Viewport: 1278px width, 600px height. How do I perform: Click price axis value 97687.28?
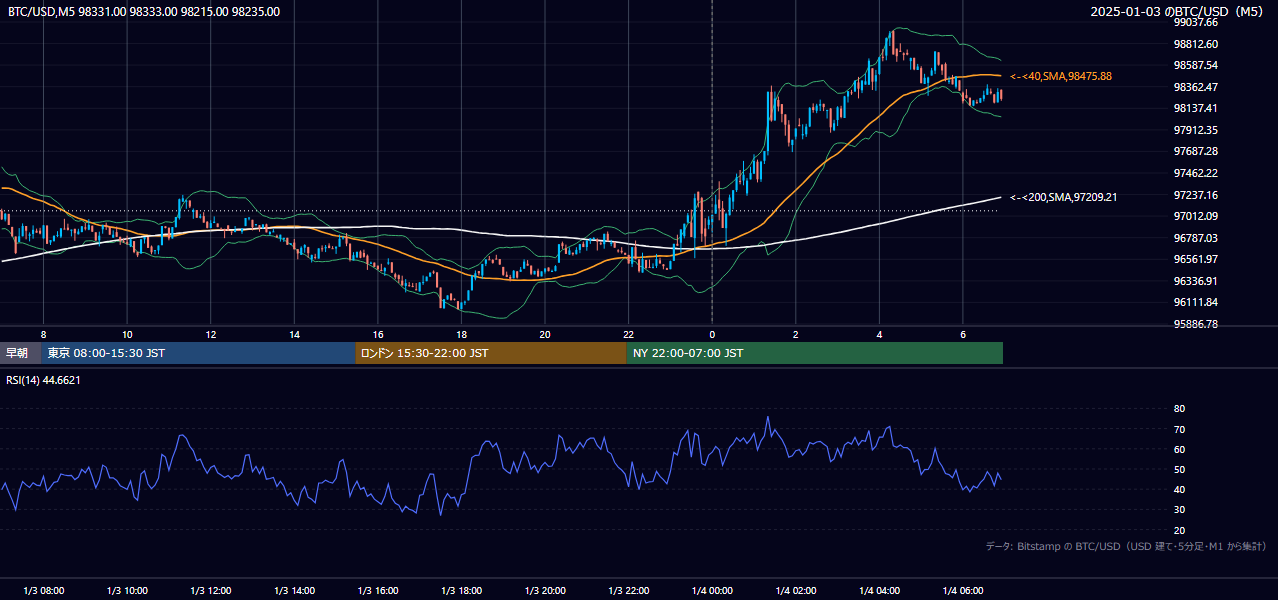point(1196,151)
